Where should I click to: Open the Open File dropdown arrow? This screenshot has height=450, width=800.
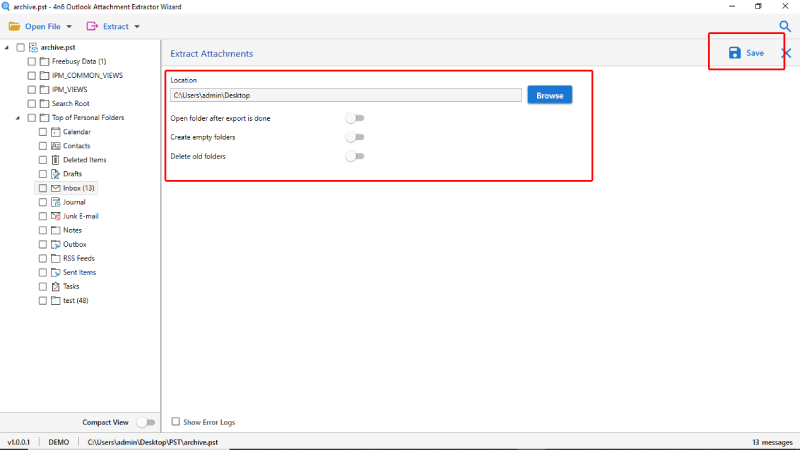coord(69,27)
